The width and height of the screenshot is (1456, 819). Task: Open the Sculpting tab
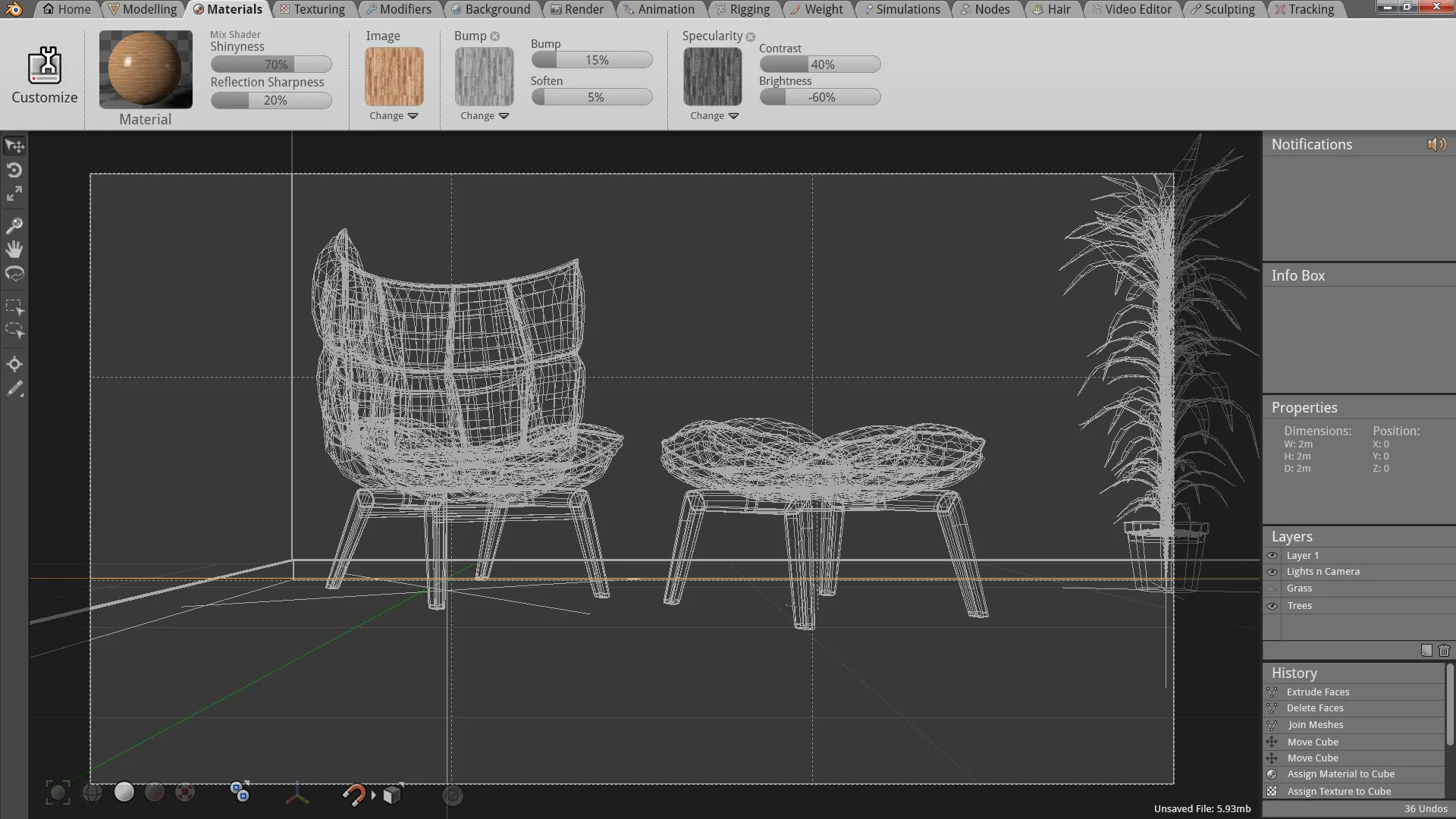click(x=1222, y=9)
